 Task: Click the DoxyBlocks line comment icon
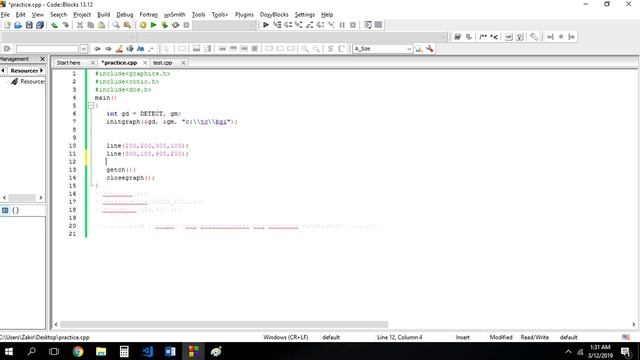(494, 37)
